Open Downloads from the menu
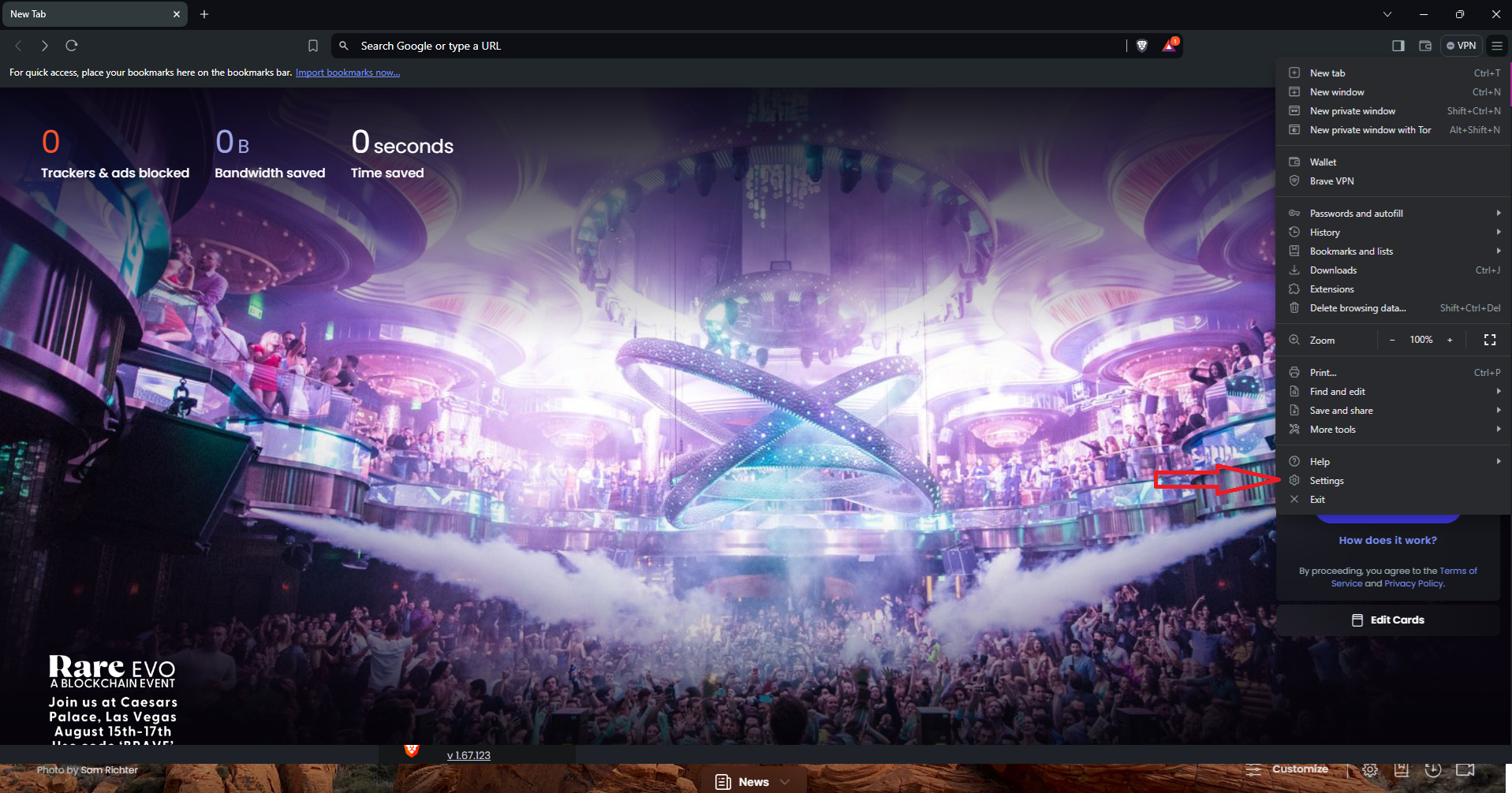 1394,270
